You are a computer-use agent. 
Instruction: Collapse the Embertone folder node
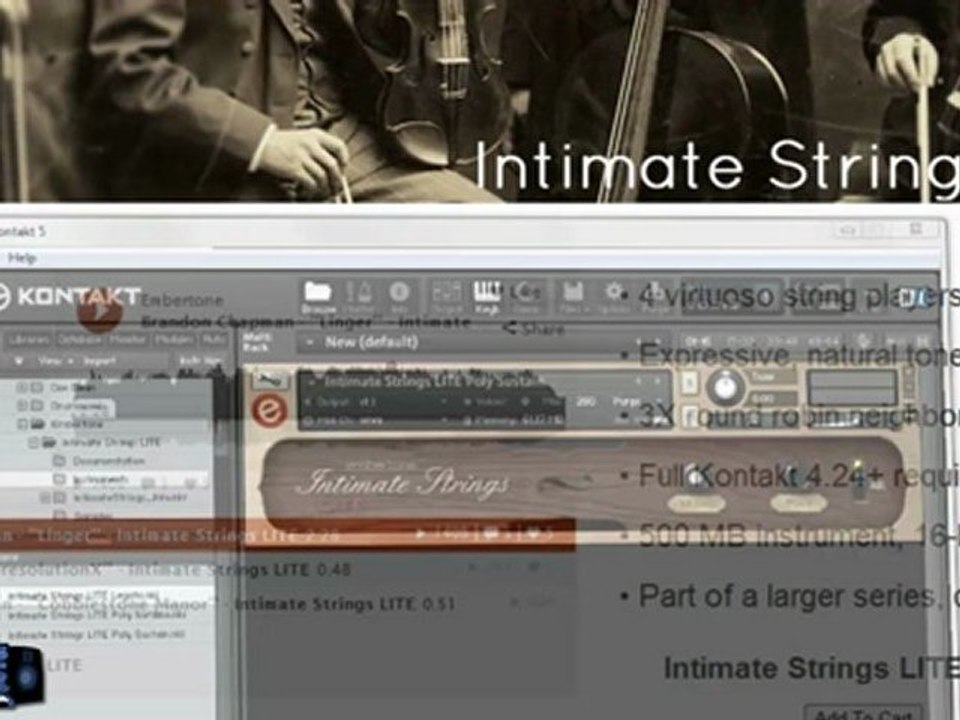[23, 424]
